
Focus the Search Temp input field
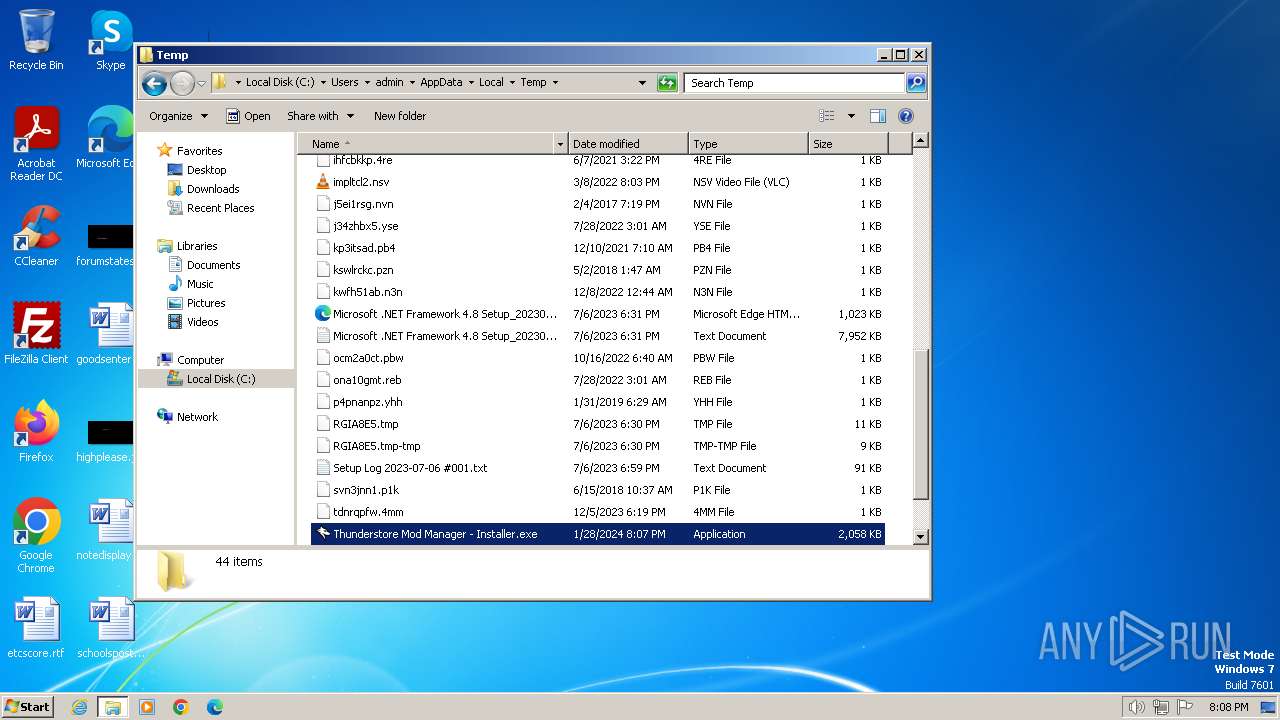795,83
